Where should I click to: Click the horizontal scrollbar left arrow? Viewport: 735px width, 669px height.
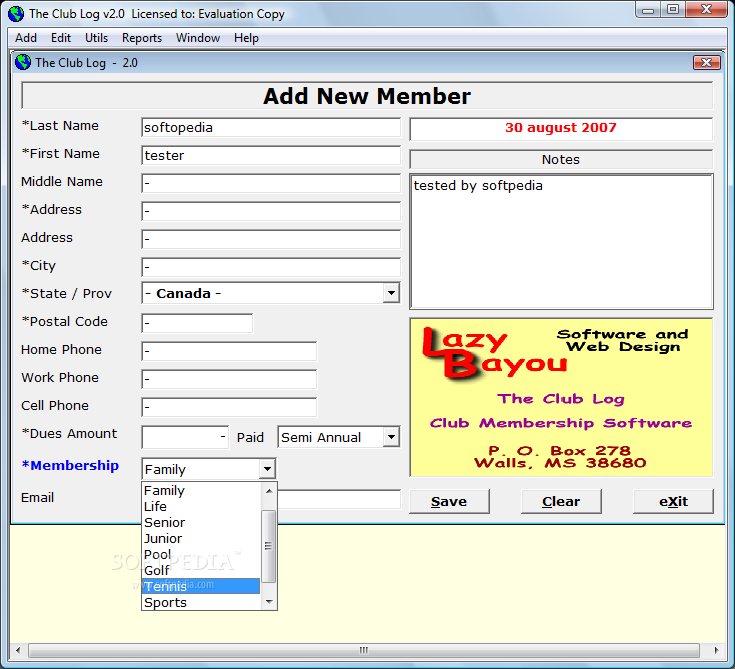point(18,650)
